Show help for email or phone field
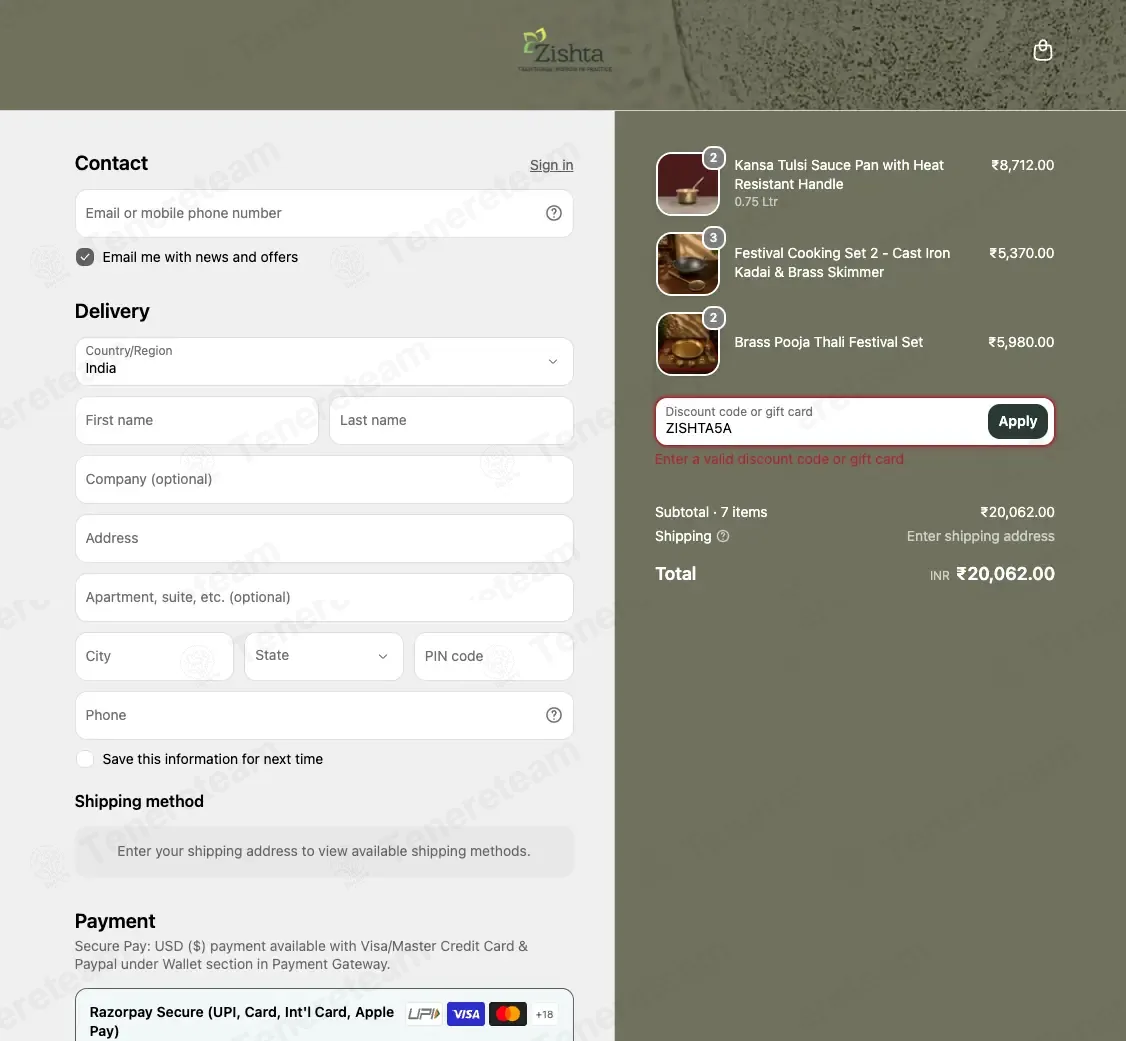 pos(554,213)
